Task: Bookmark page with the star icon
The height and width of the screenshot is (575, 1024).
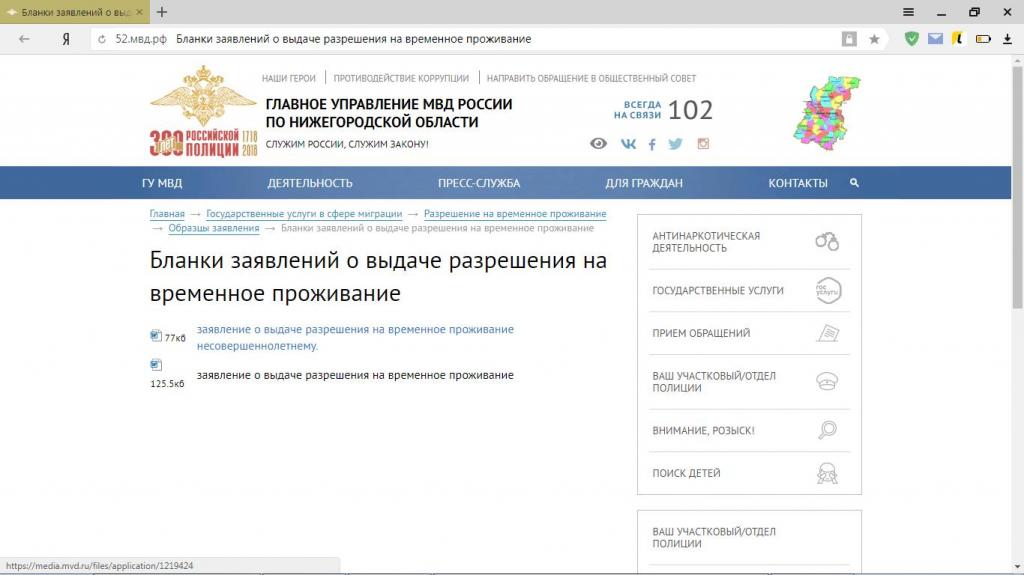Action: (x=874, y=39)
